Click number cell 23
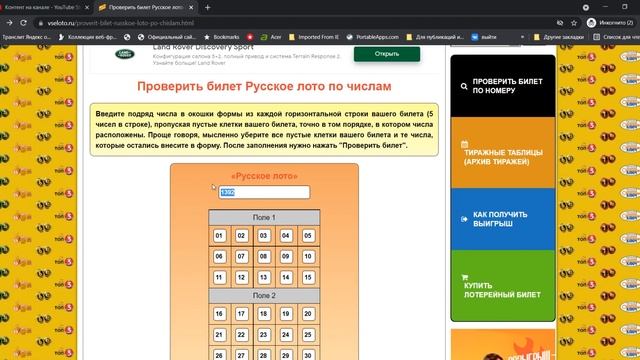This screenshot has height=360, width=640. [x=264, y=335]
